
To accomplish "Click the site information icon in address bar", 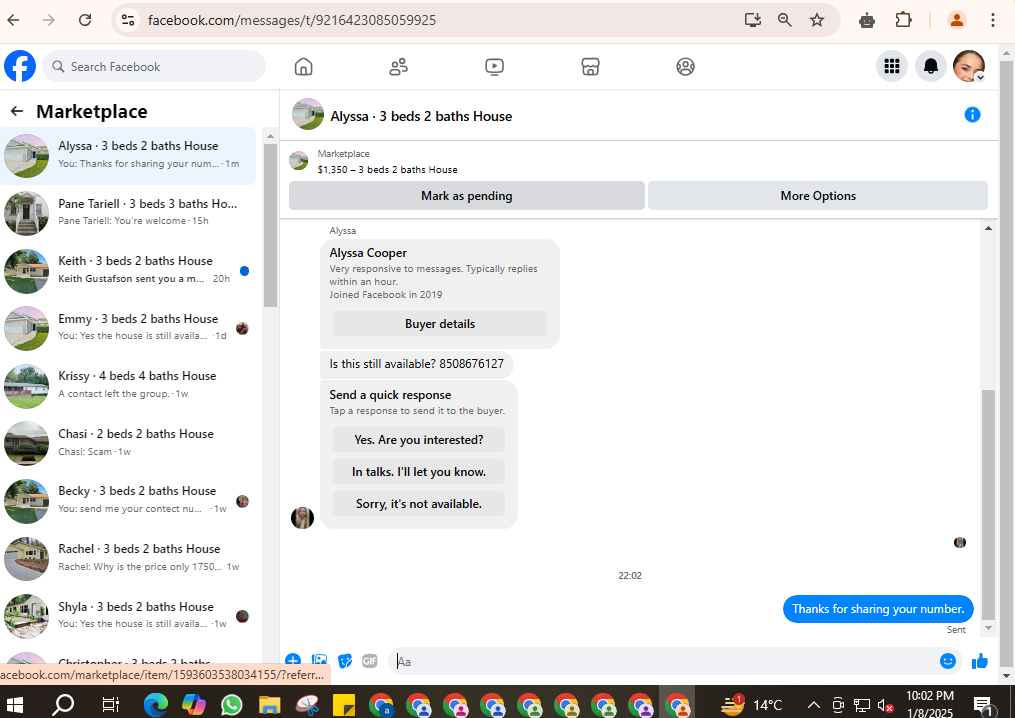I will pyautogui.click(x=128, y=20).
